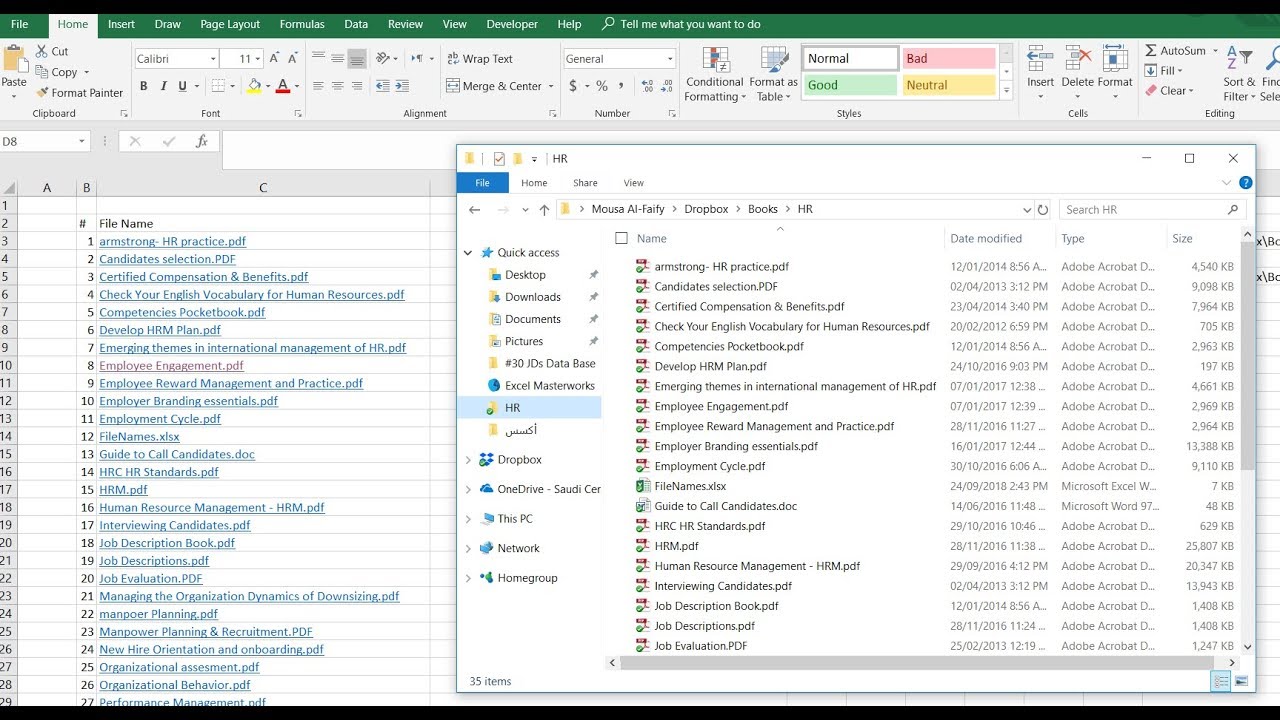
Task: Select Downloads in Quick access
Action: click(x=533, y=297)
